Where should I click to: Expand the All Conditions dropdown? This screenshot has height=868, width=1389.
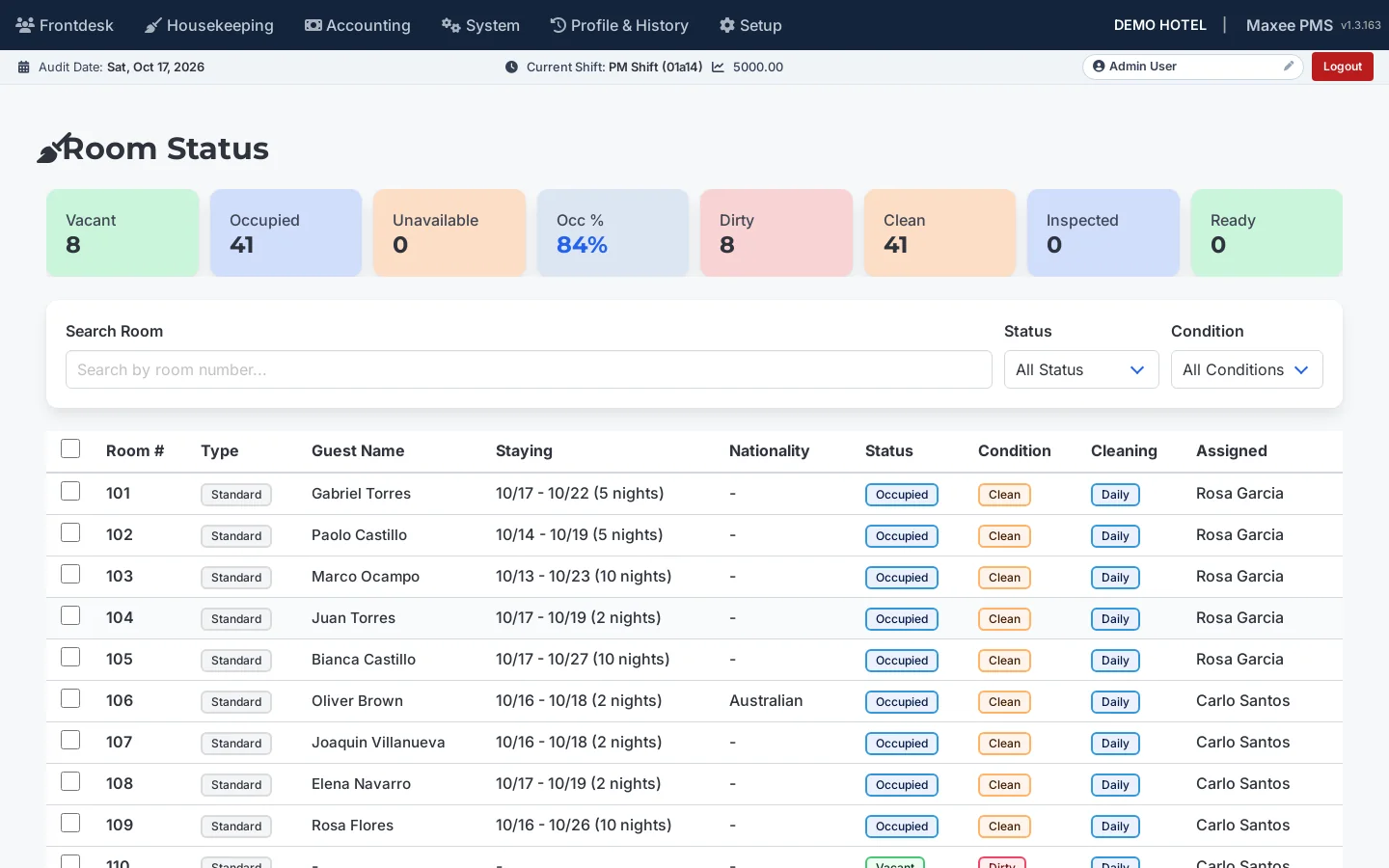(1246, 369)
